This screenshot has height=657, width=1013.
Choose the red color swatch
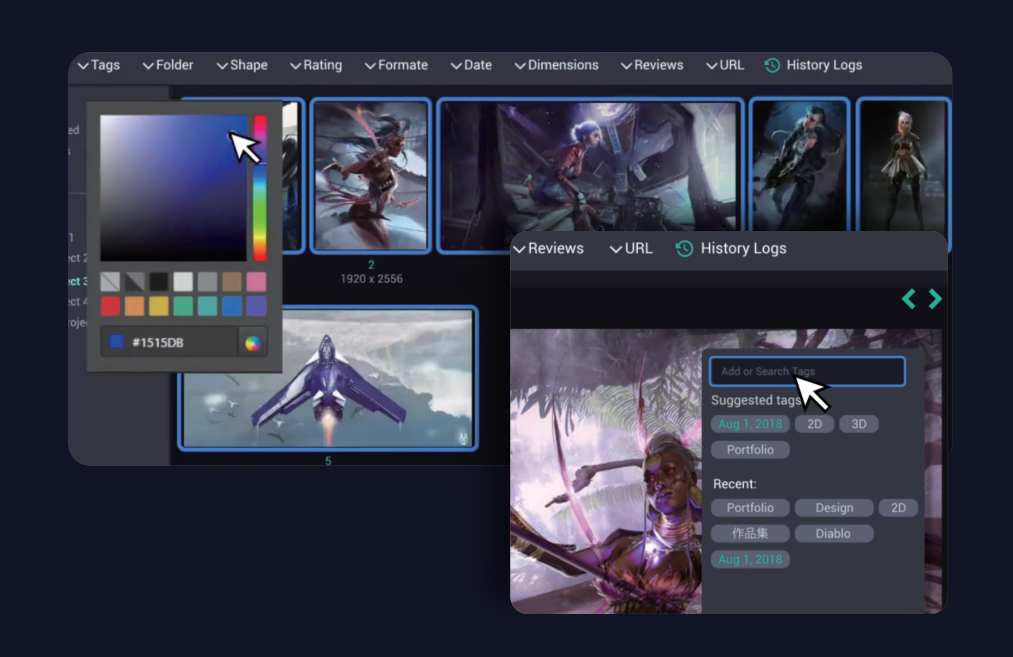110,306
